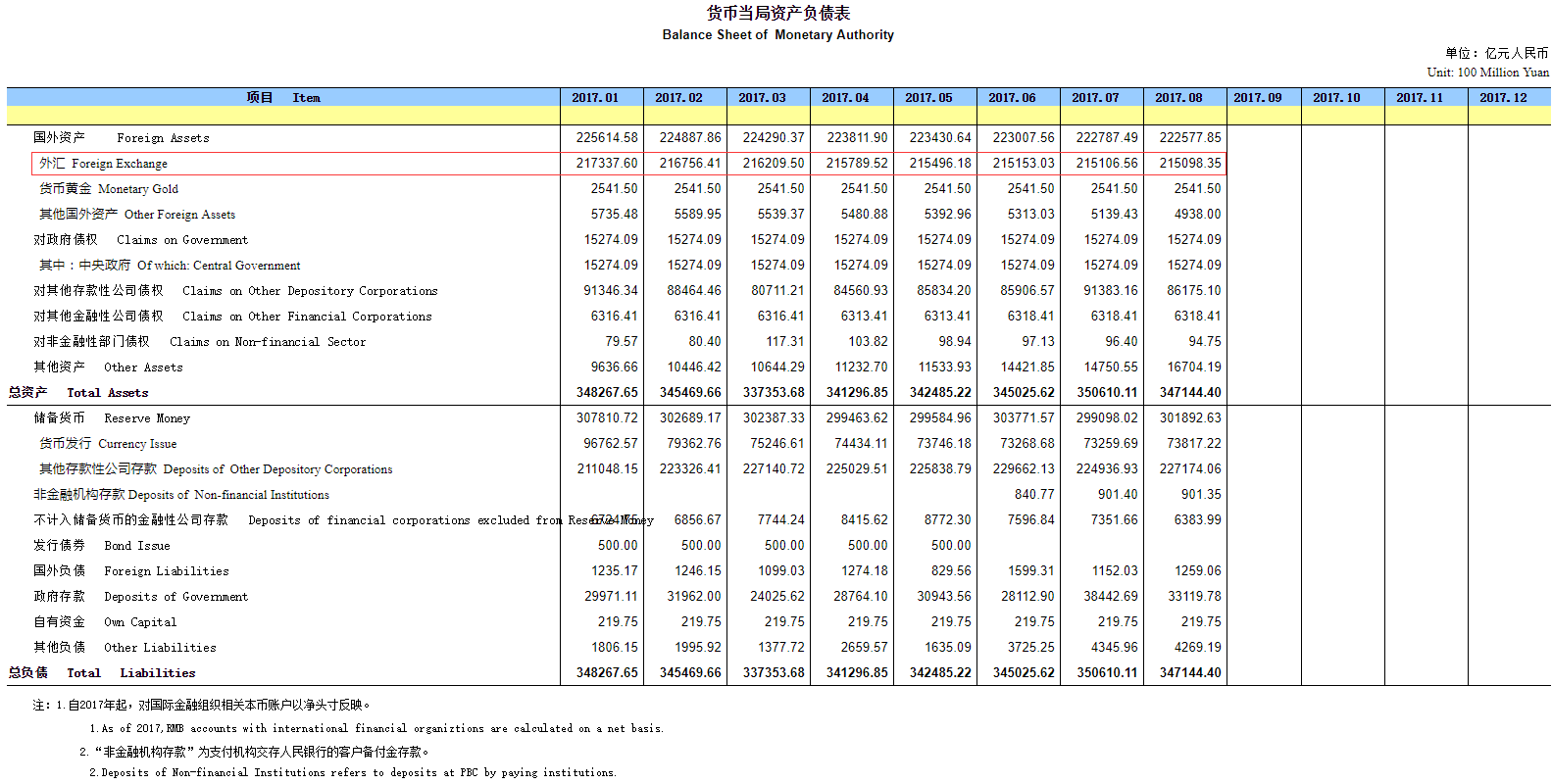Click the Reserve Money row label

(x=112, y=418)
